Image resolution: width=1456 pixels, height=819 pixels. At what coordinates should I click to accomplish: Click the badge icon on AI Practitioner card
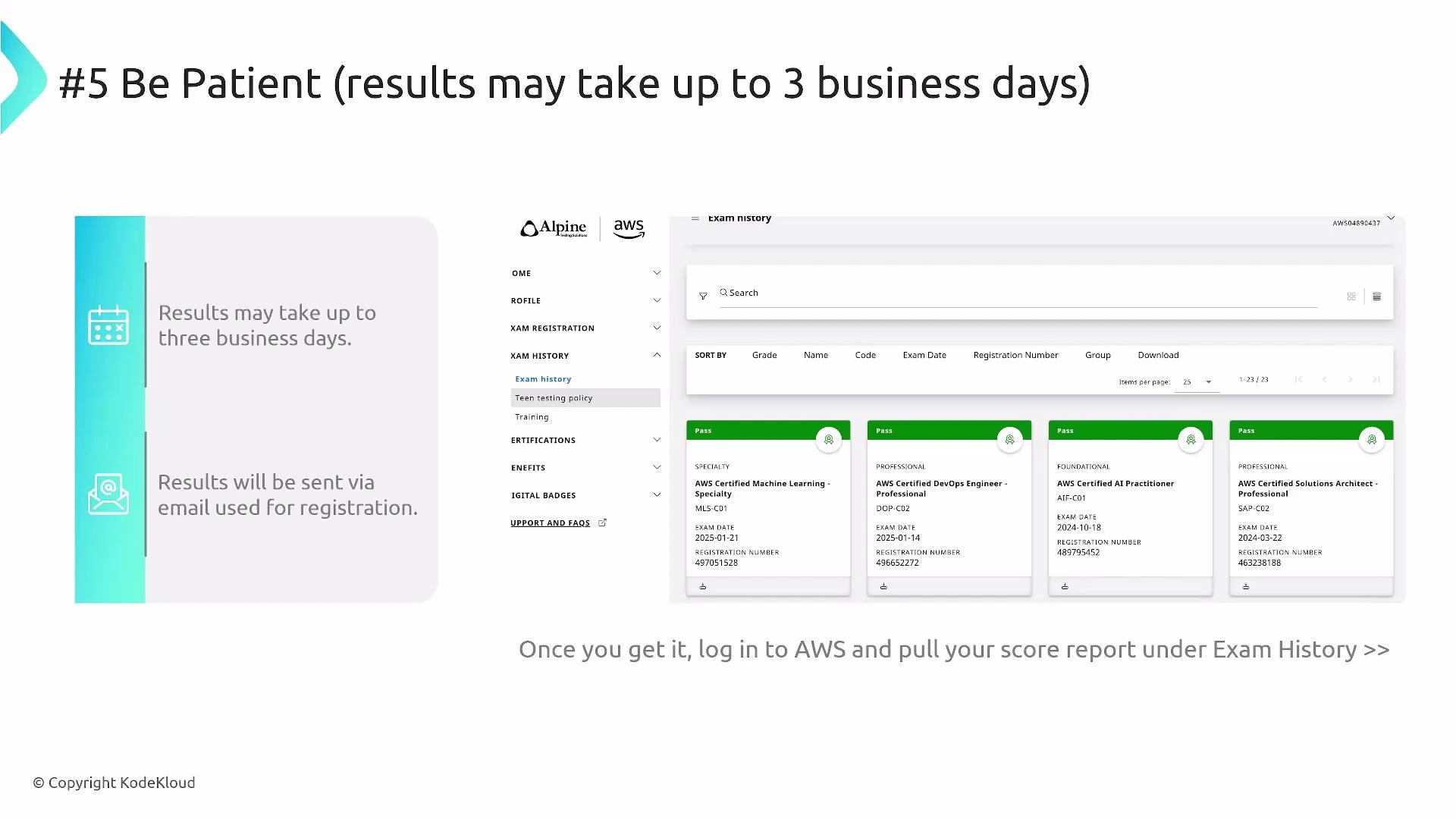click(x=1191, y=439)
